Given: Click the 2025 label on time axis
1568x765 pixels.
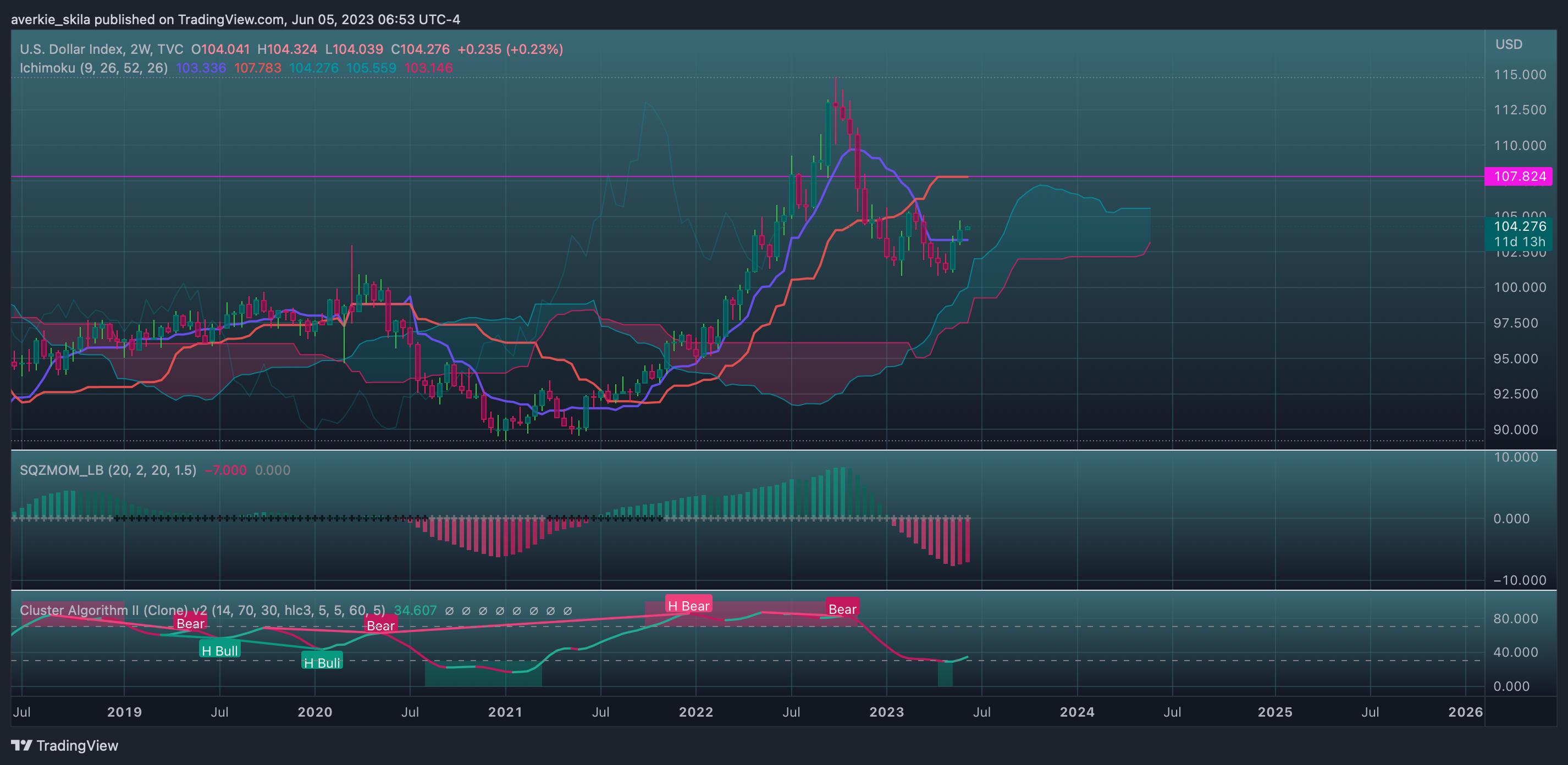Looking at the screenshot, I should tap(1275, 712).
